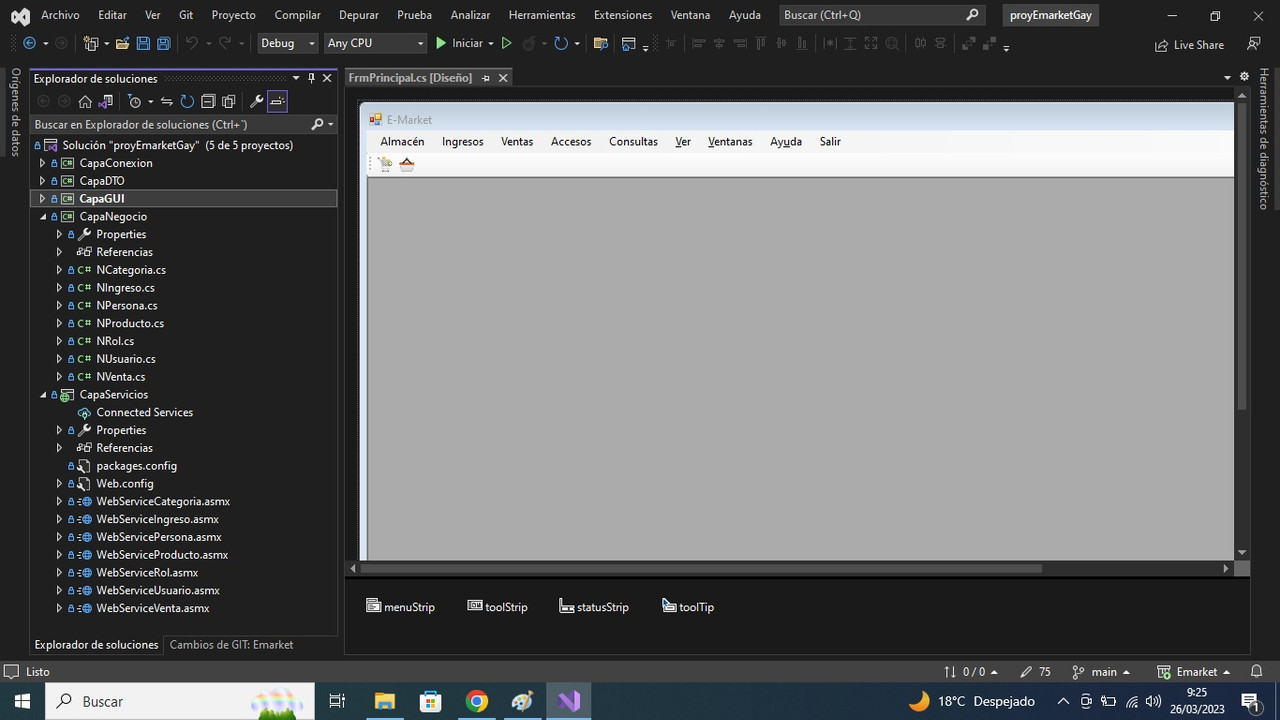This screenshot has width=1280, height=720.
Task: Select WebServiceVenta.asmx in Solution Explorer
Action: click(153, 608)
